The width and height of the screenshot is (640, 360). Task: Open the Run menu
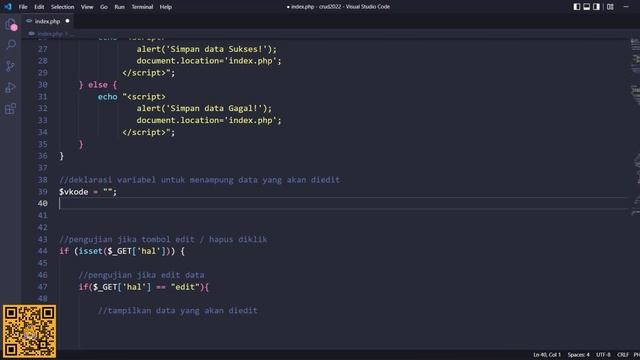[120, 7]
